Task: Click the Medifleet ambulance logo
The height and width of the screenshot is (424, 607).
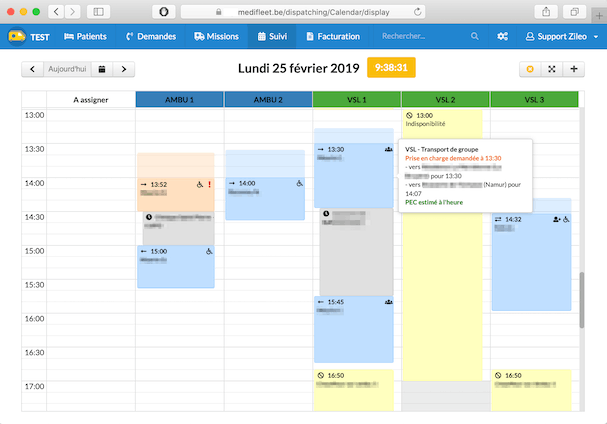Action: pyautogui.click(x=17, y=36)
